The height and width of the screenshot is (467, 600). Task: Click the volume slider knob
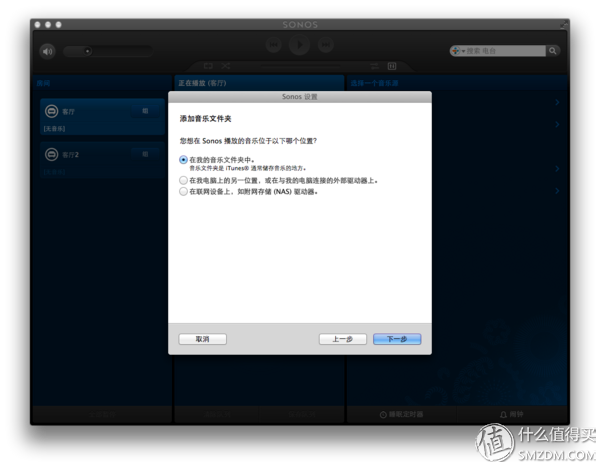pos(87,50)
